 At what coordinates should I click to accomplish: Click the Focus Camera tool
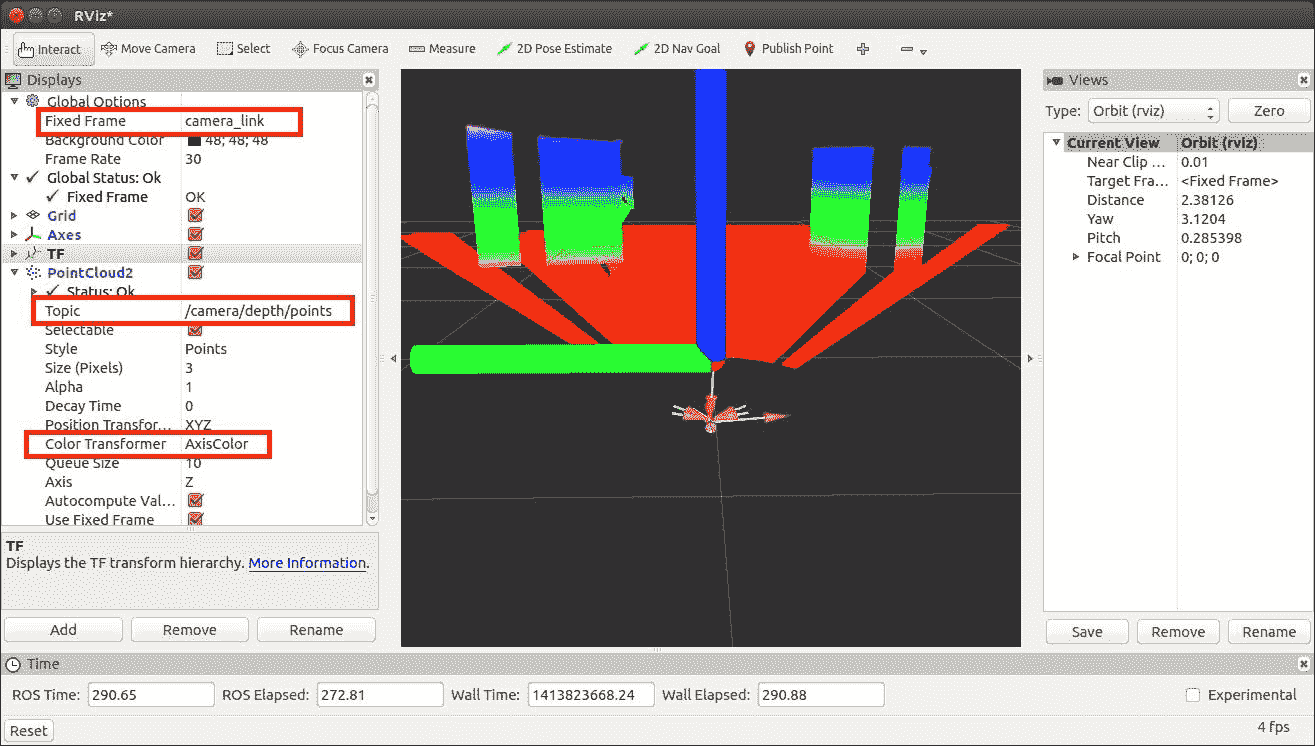tap(340, 49)
